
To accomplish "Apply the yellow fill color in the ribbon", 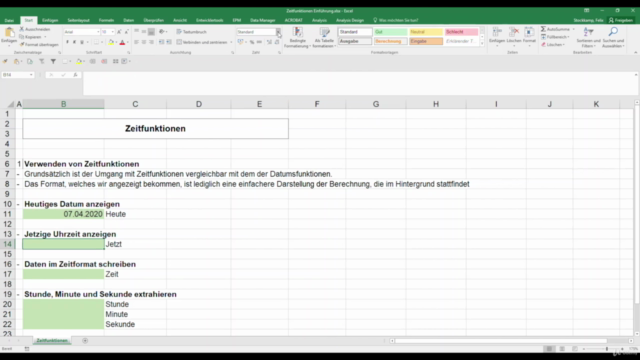I will pos(111,42).
